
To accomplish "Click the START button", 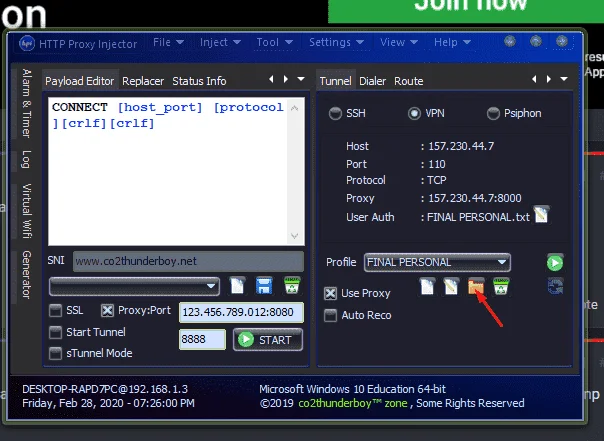I will coord(268,340).
